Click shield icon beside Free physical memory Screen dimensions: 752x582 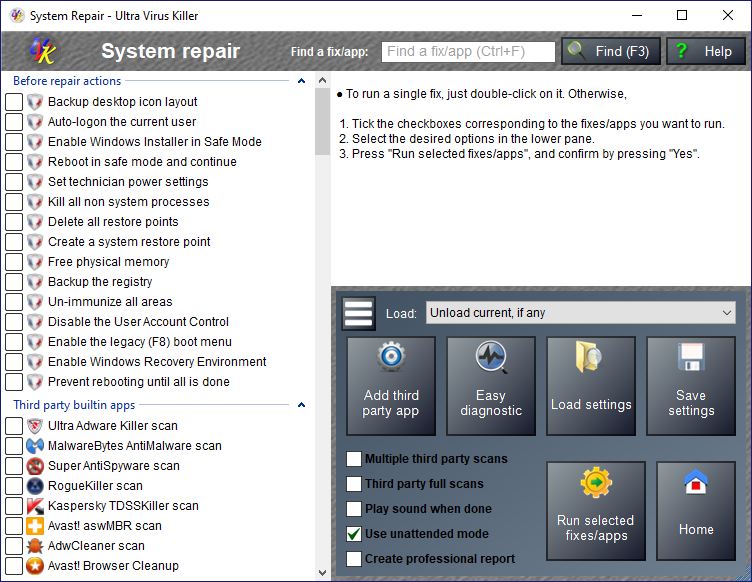pos(35,262)
